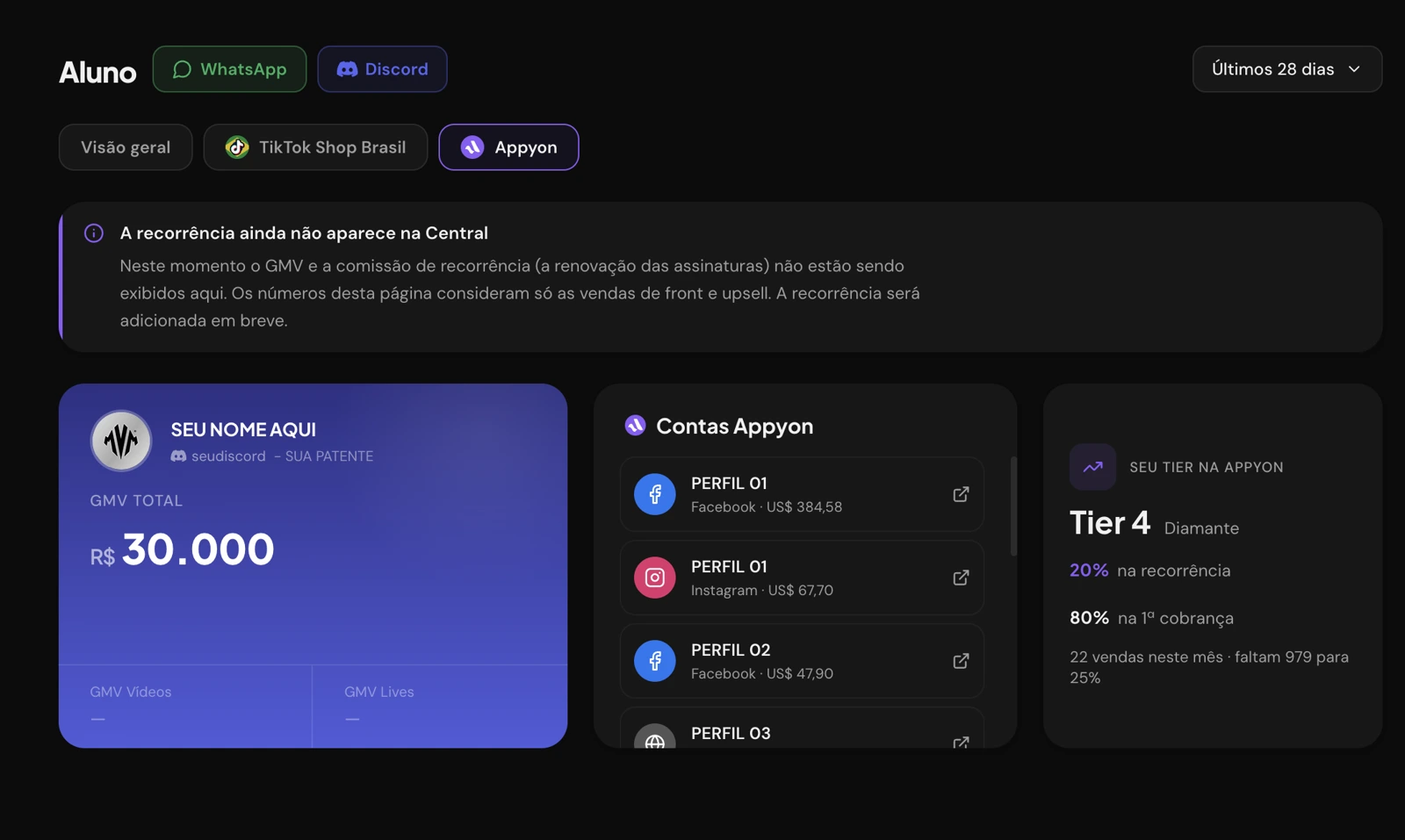Screen dimensions: 1405x840
Task: Click the 'seudiscord' username text
Action: tap(228, 456)
